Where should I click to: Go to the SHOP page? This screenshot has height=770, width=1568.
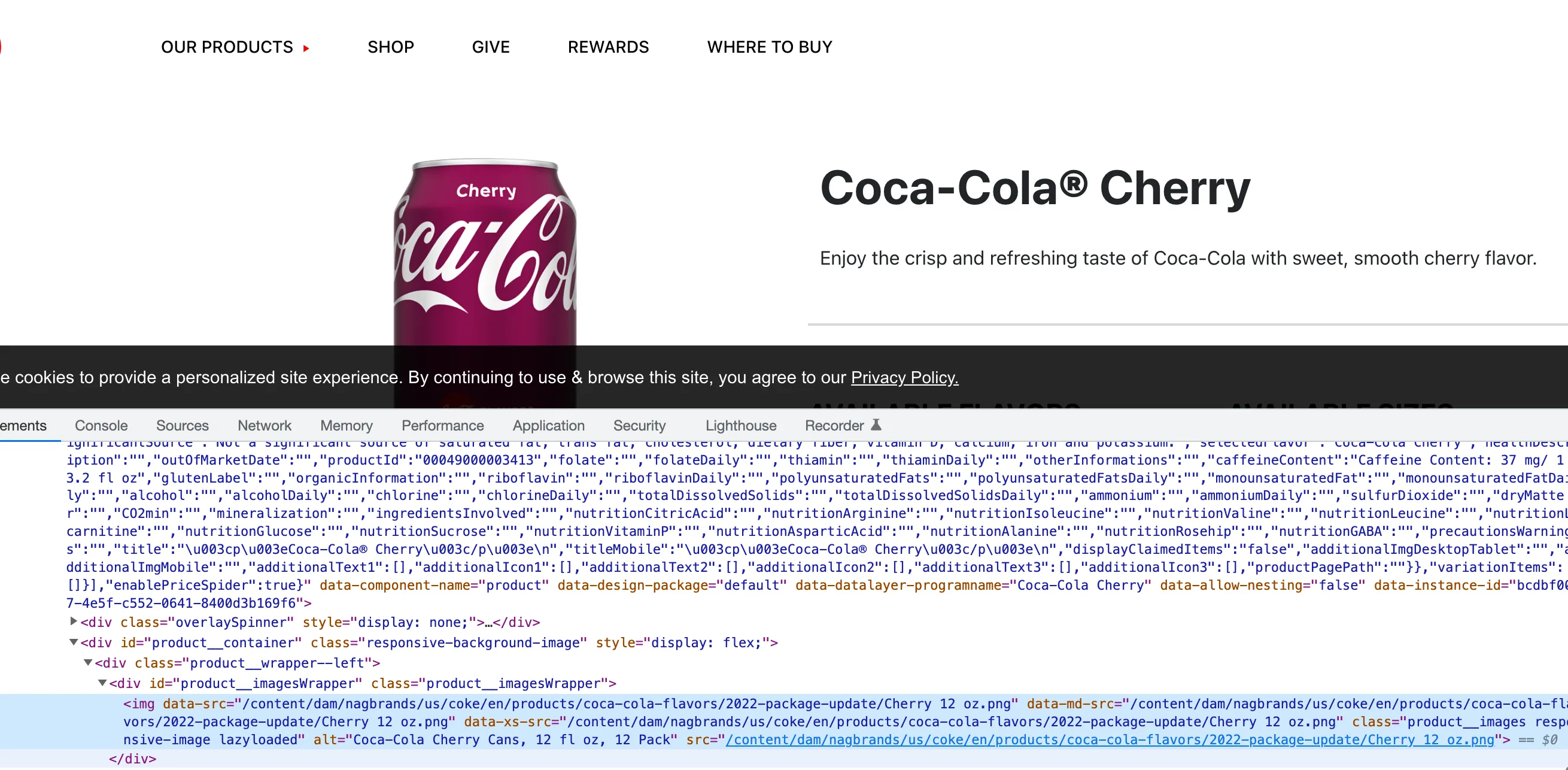390,47
